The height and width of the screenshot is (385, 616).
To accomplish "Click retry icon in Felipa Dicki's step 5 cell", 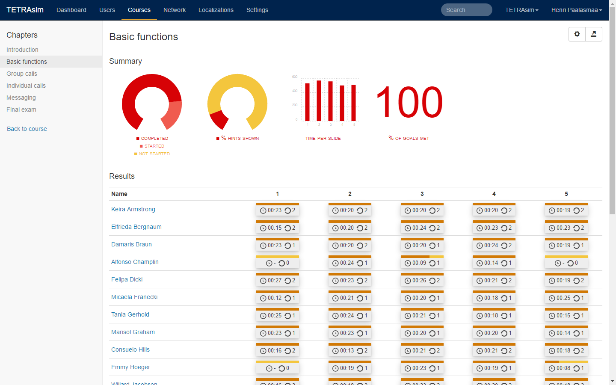I will tap(577, 281).
